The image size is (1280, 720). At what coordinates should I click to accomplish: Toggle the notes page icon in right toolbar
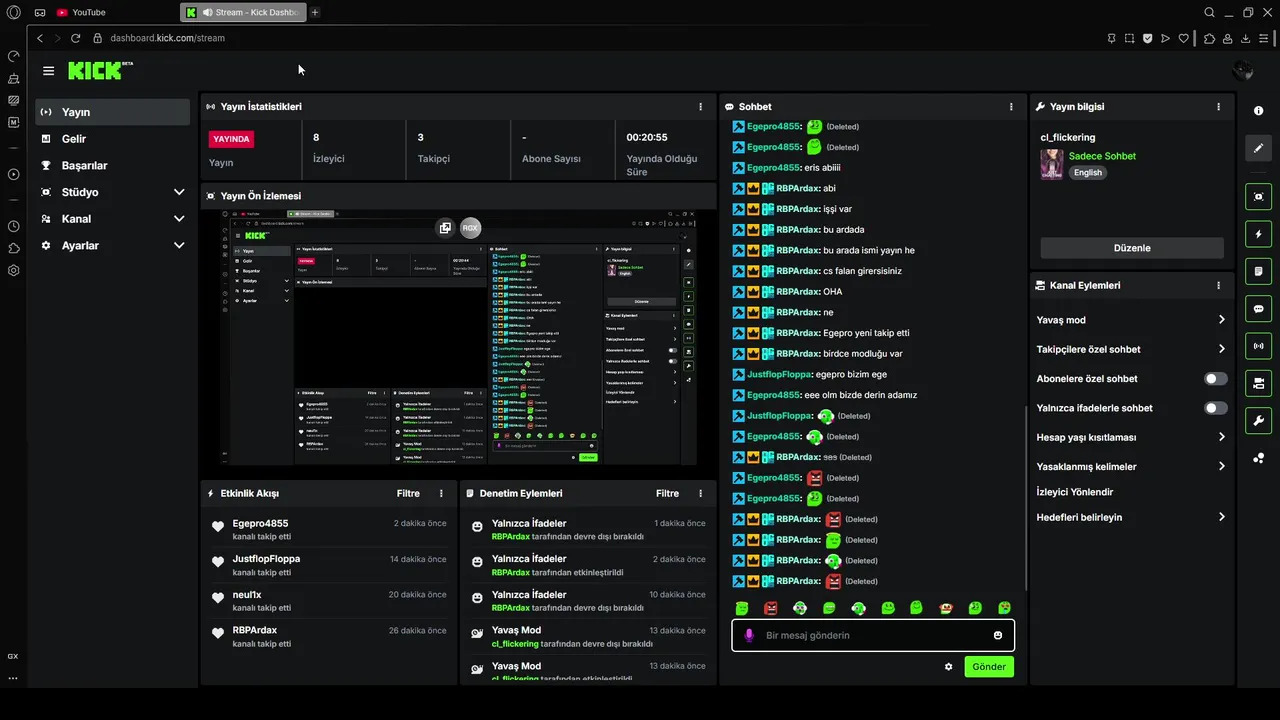(1258, 271)
